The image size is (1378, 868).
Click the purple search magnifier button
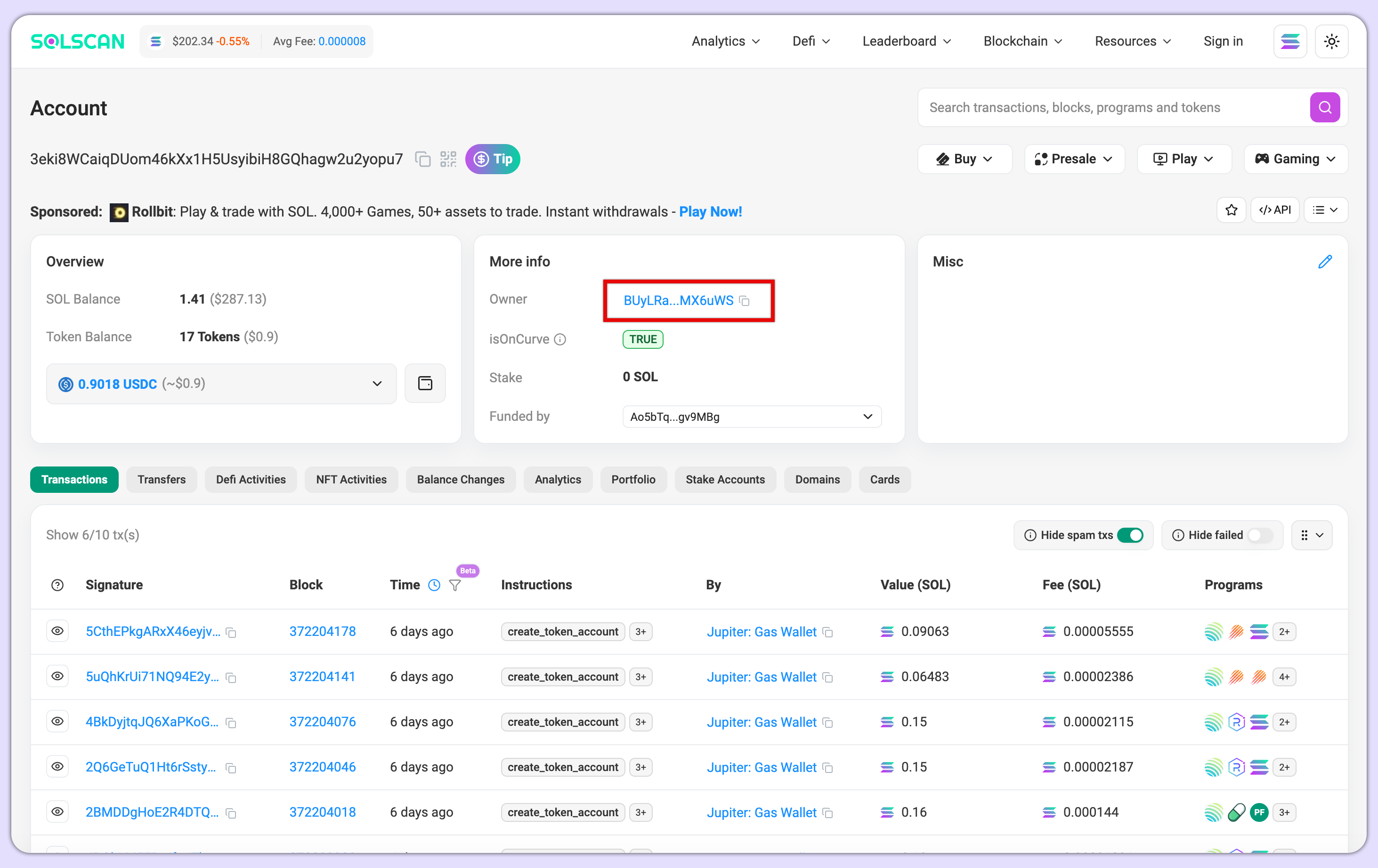(x=1324, y=107)
